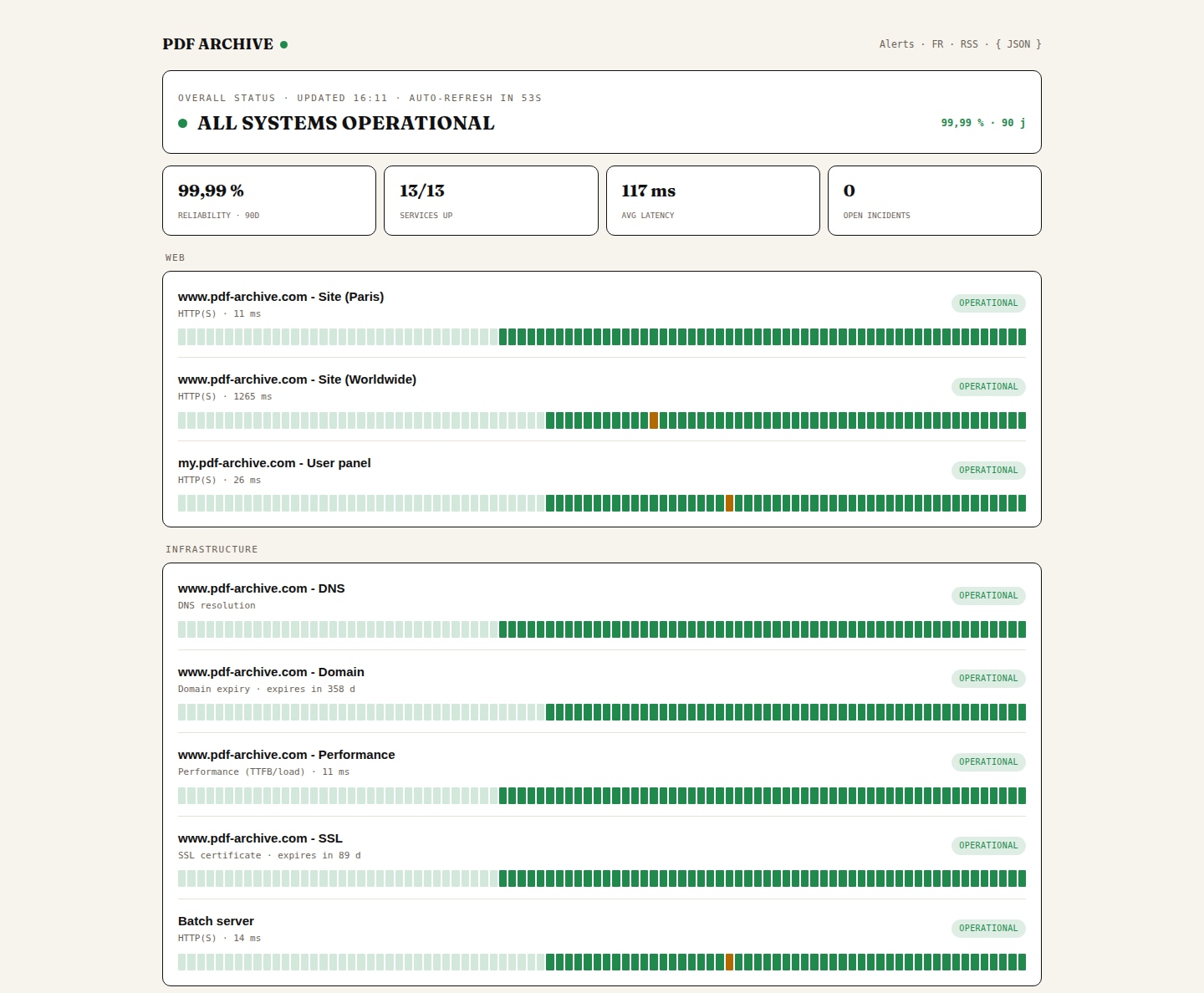Click the HTTP(S) · 1265 ms text
Viewport: 1204px width, 993px height.
tap(225, 397)
